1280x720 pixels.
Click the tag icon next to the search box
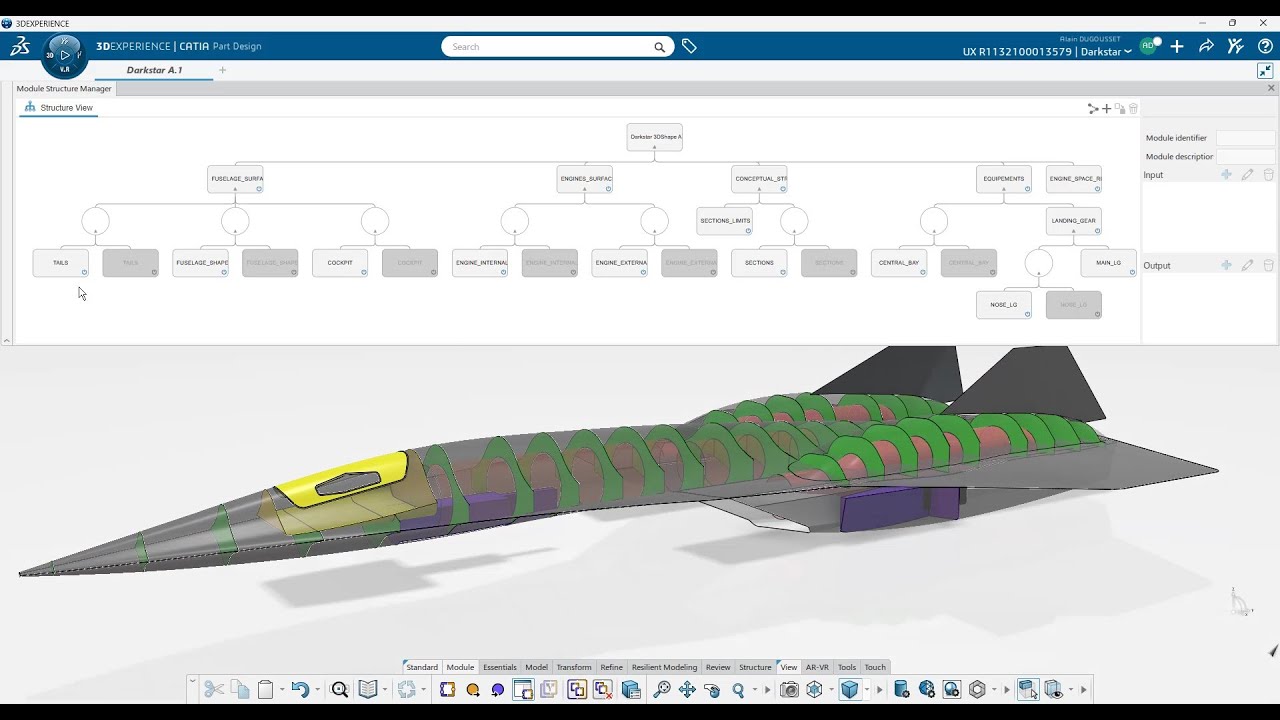pos(689,46)
